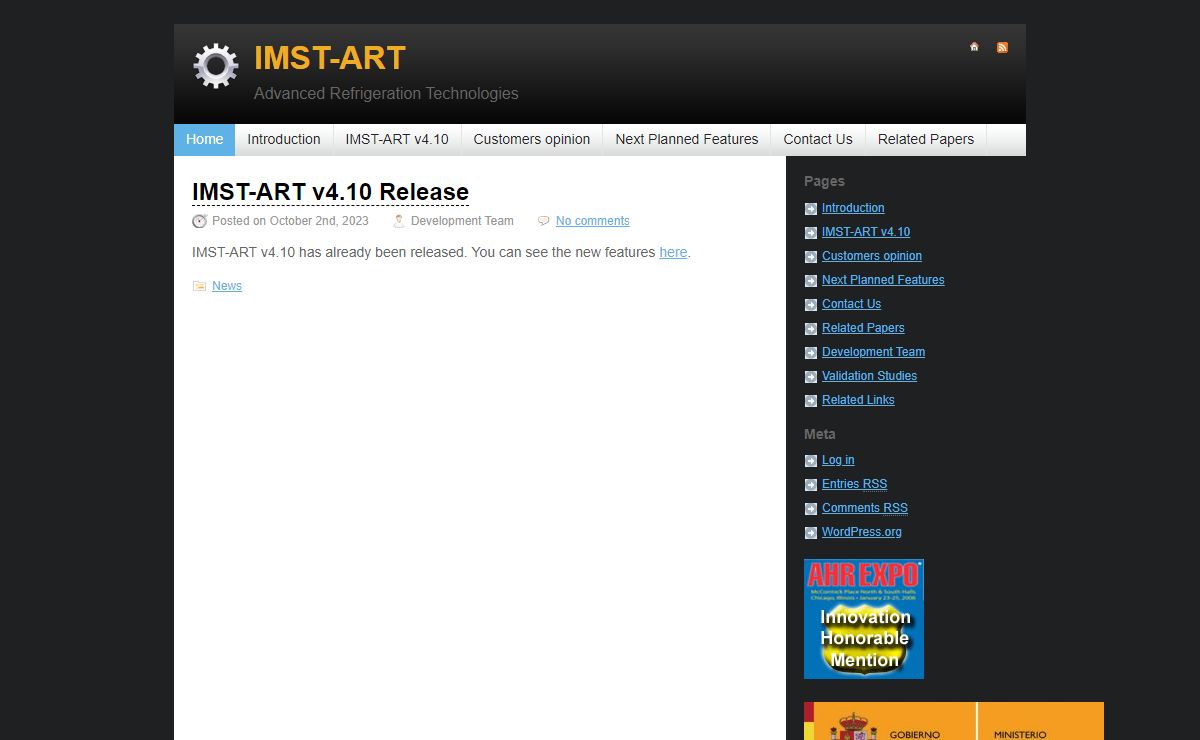Click the arrow bullet beside Development Team page
This screenshot has height=740, width=1200.
(x=811, y=353)
